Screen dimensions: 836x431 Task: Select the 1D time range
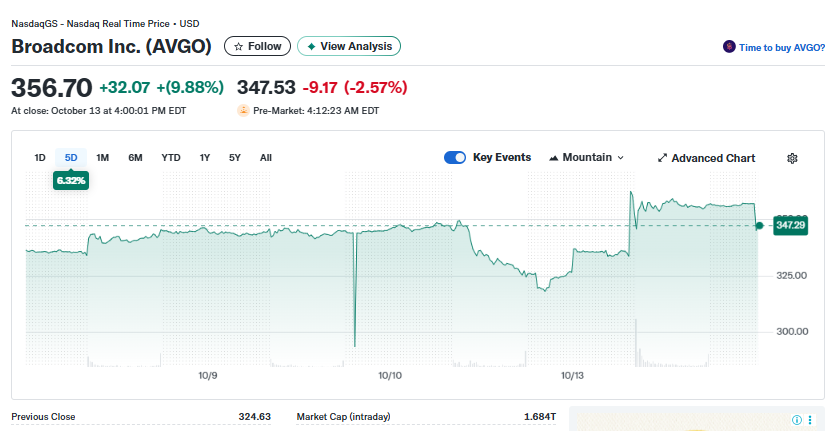pos(40,157)
